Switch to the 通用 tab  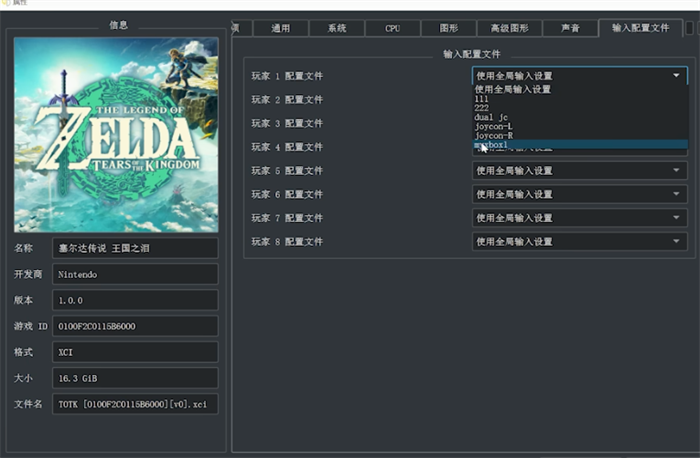click(x=279, y=28)
